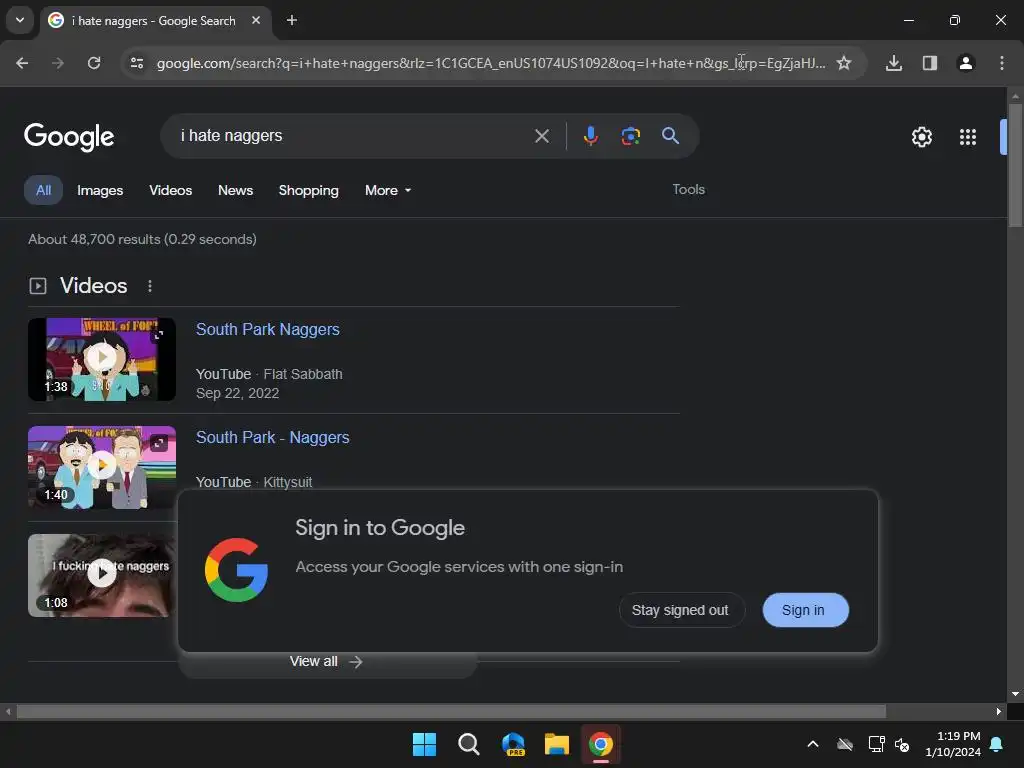Viewport: 1024px width, 768px height.
Task: Open the Chrome profile icon
Action: [966, 63]
